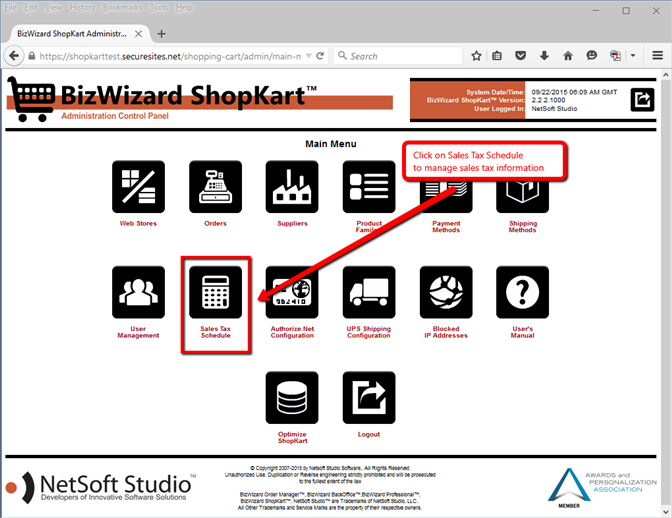Click the Payment Methods text link

(446, 227)
